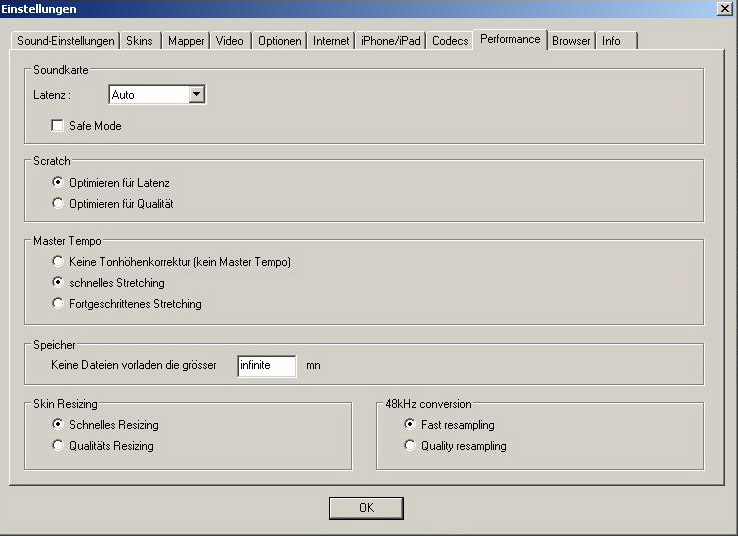Switch to the Codecs tab
The image size is (738, 536).
[450, 41]
